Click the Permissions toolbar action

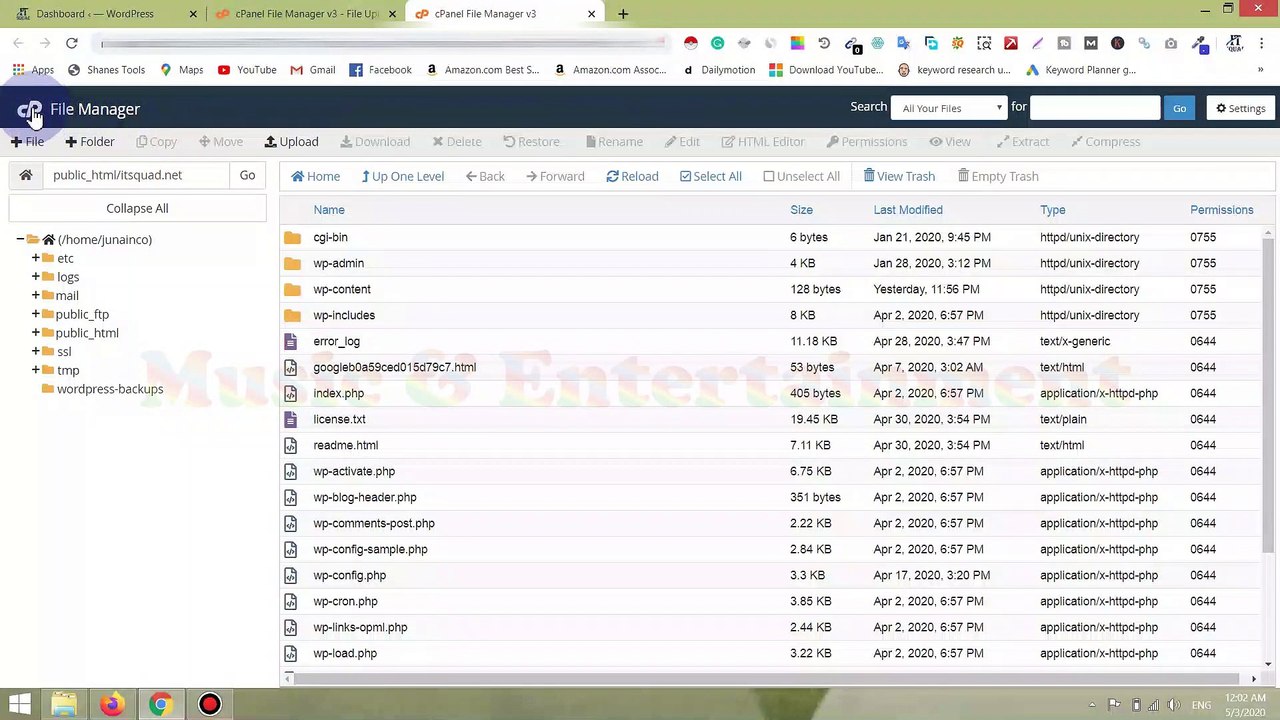pyautogui.click(x=866, y=142)
